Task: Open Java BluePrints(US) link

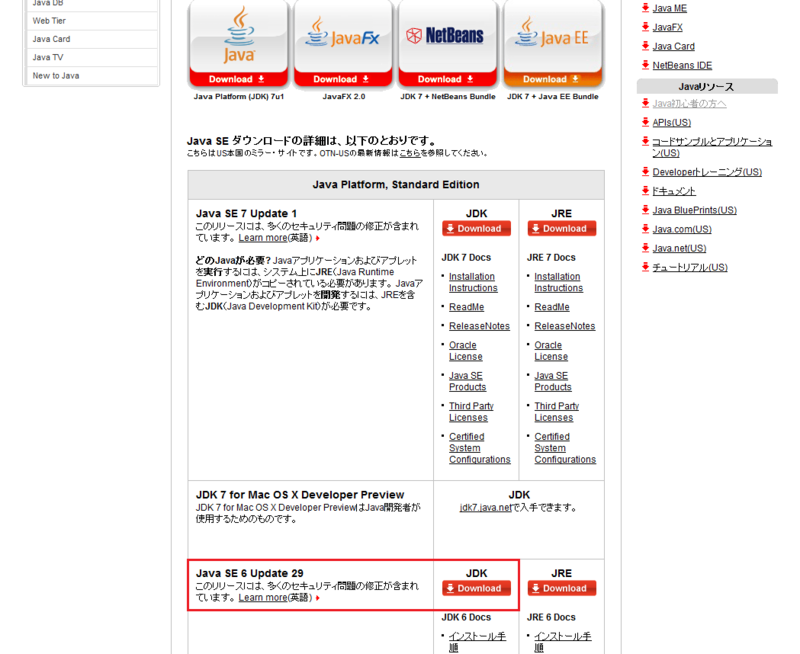Action: (694, 210)
